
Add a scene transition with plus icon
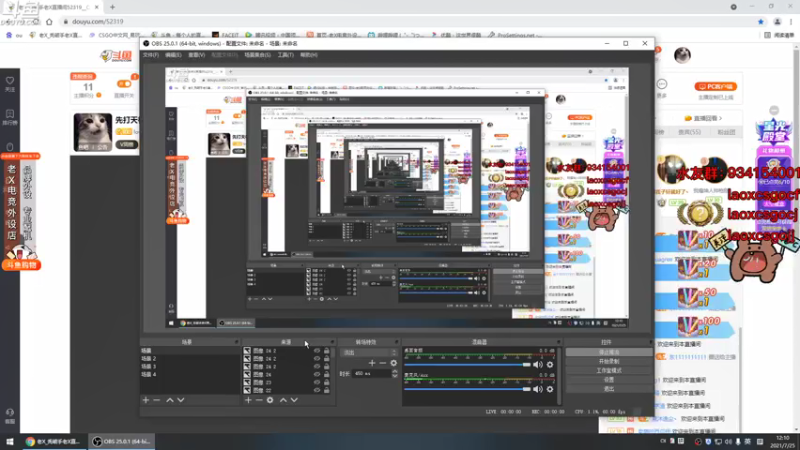(372, 363)
